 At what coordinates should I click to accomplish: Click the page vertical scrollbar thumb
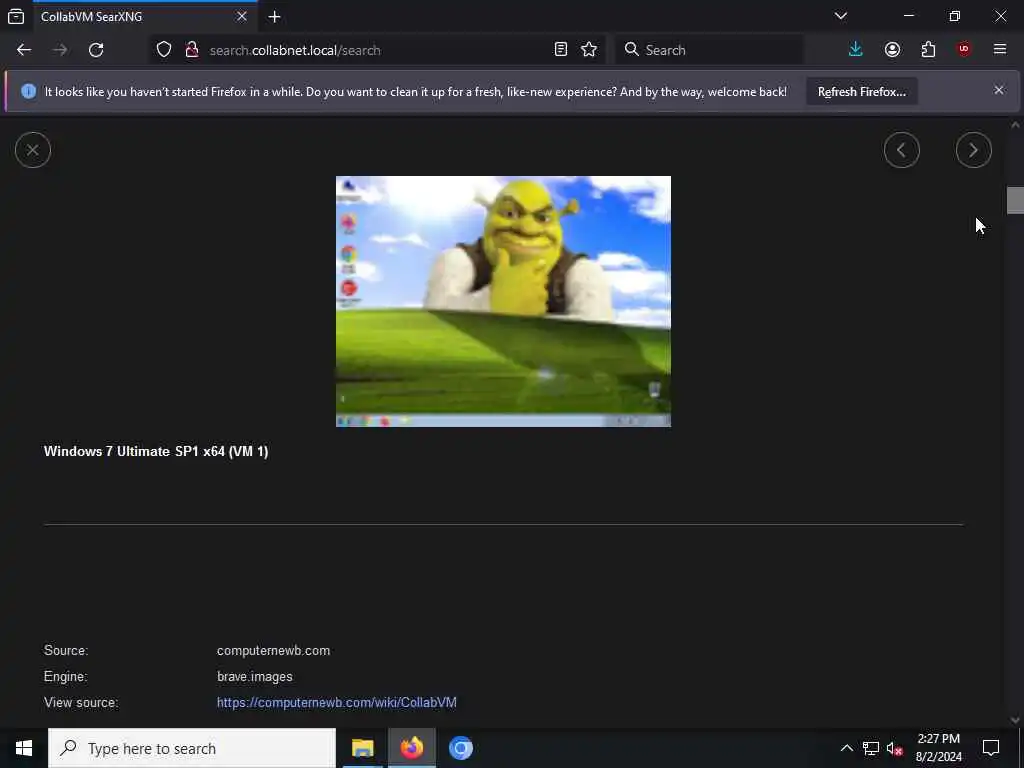tap(1015, 200)
